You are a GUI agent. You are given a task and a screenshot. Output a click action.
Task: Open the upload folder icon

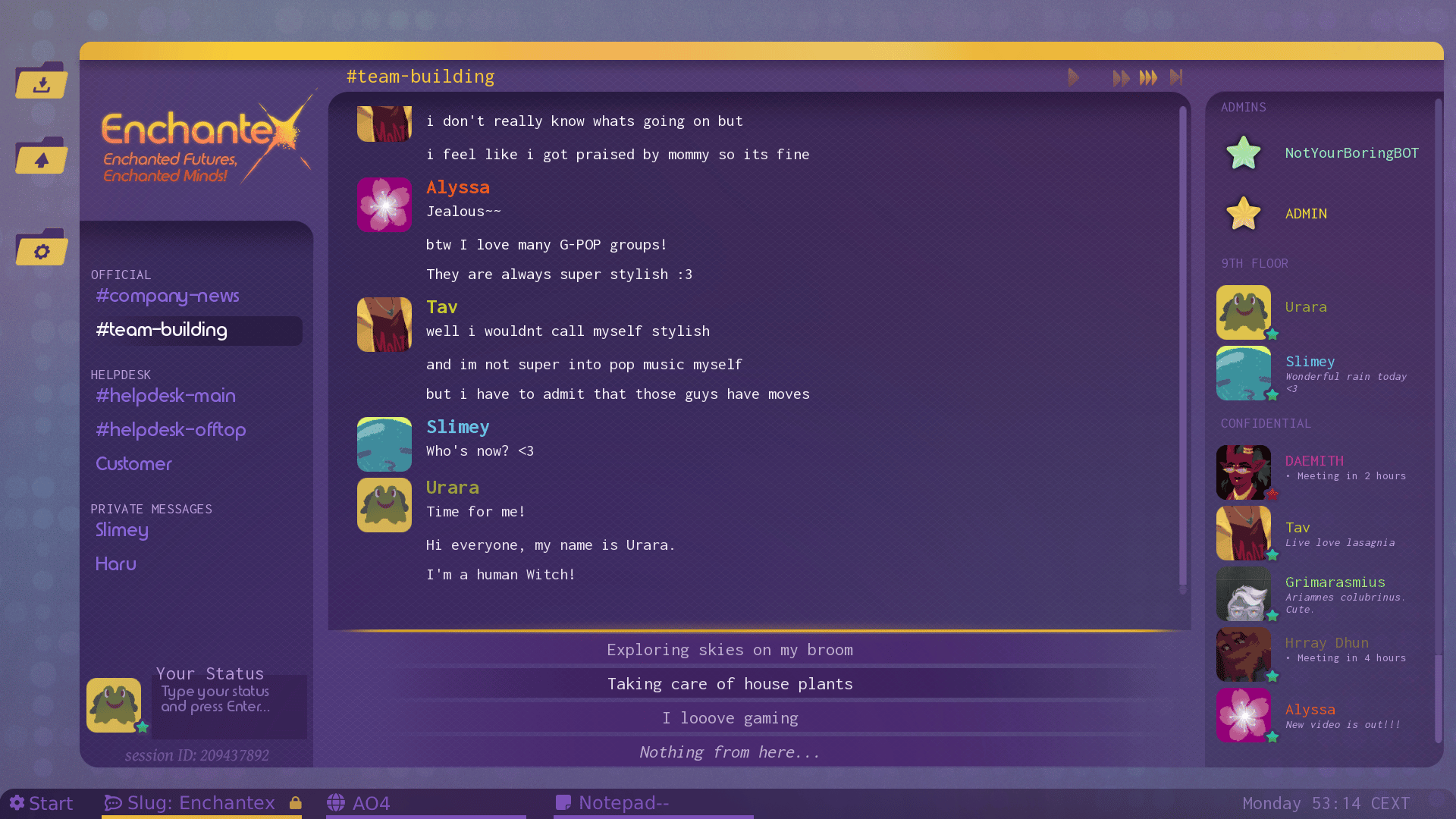(42, 157)
